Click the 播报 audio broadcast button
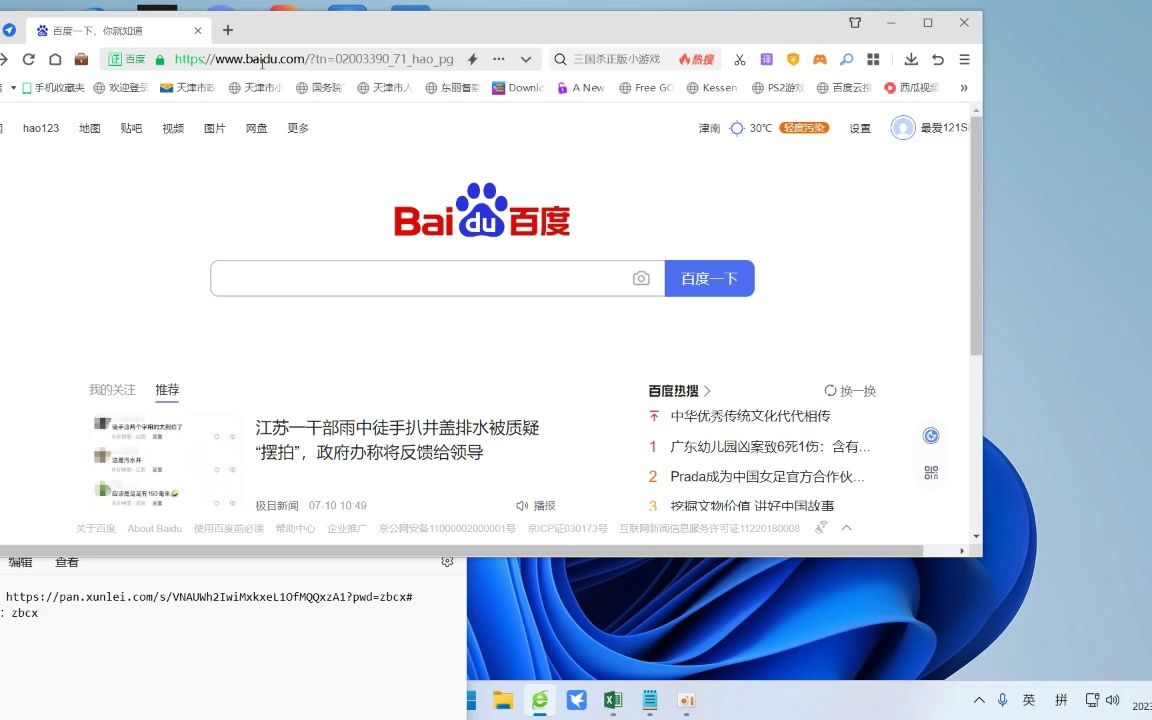This screenshot has height=720, width=1152. click(x=536, y=505)
